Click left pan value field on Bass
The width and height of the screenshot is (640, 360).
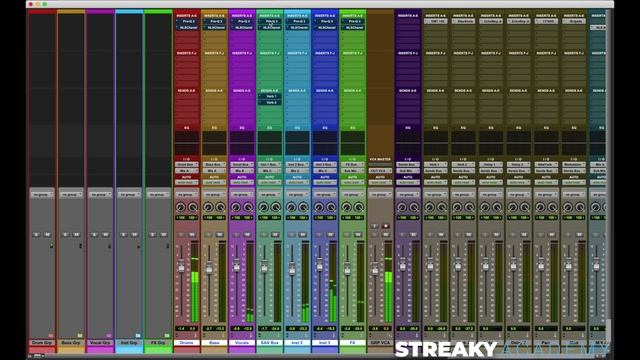click(209, 218)
